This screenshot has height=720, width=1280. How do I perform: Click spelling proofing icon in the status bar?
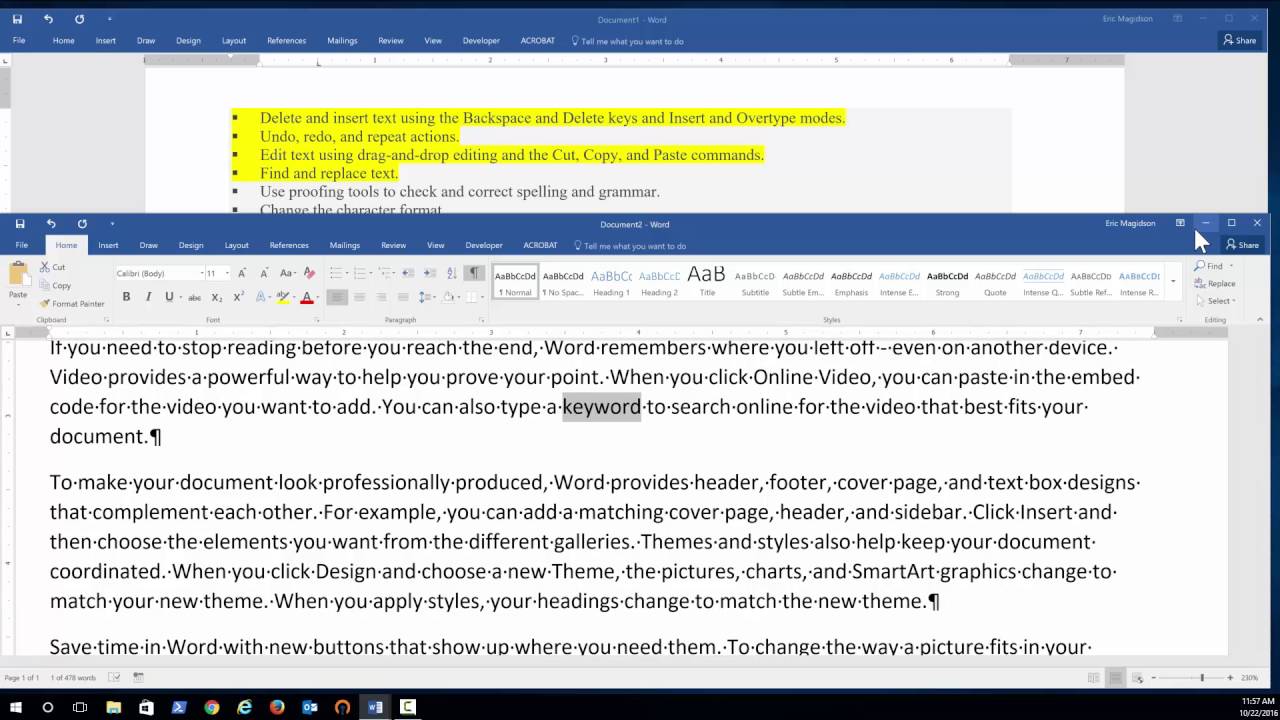point(115,678)
